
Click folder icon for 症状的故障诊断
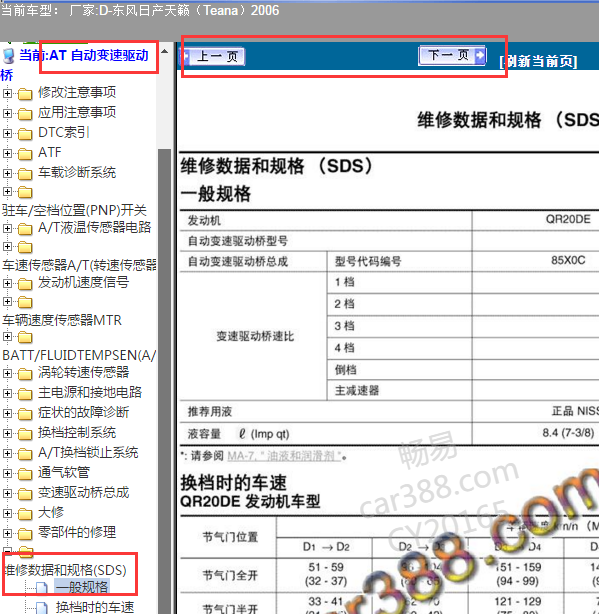click(x=25, y=414)
